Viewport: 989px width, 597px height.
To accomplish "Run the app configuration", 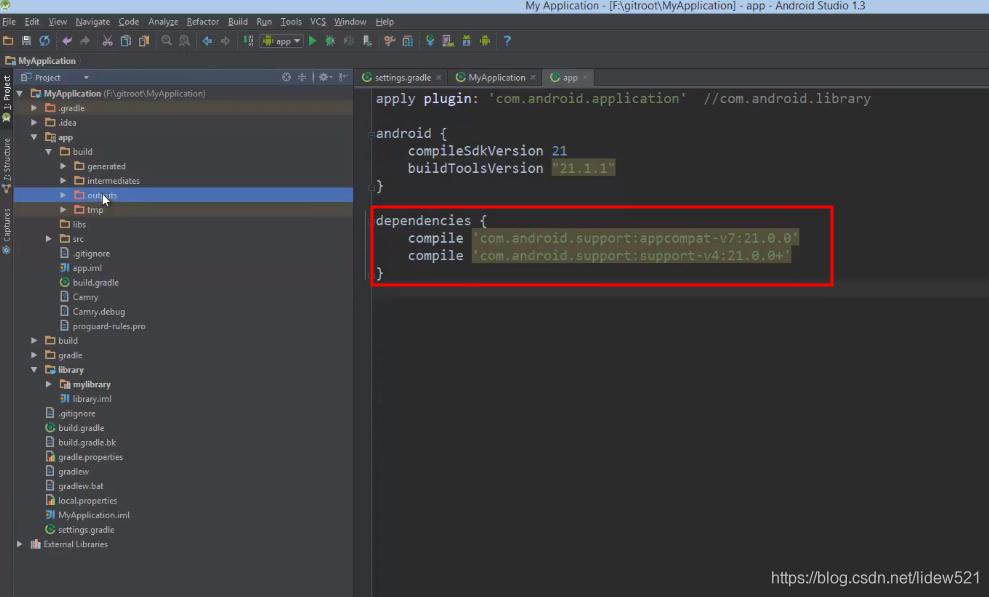I will [x=312, y=41].
